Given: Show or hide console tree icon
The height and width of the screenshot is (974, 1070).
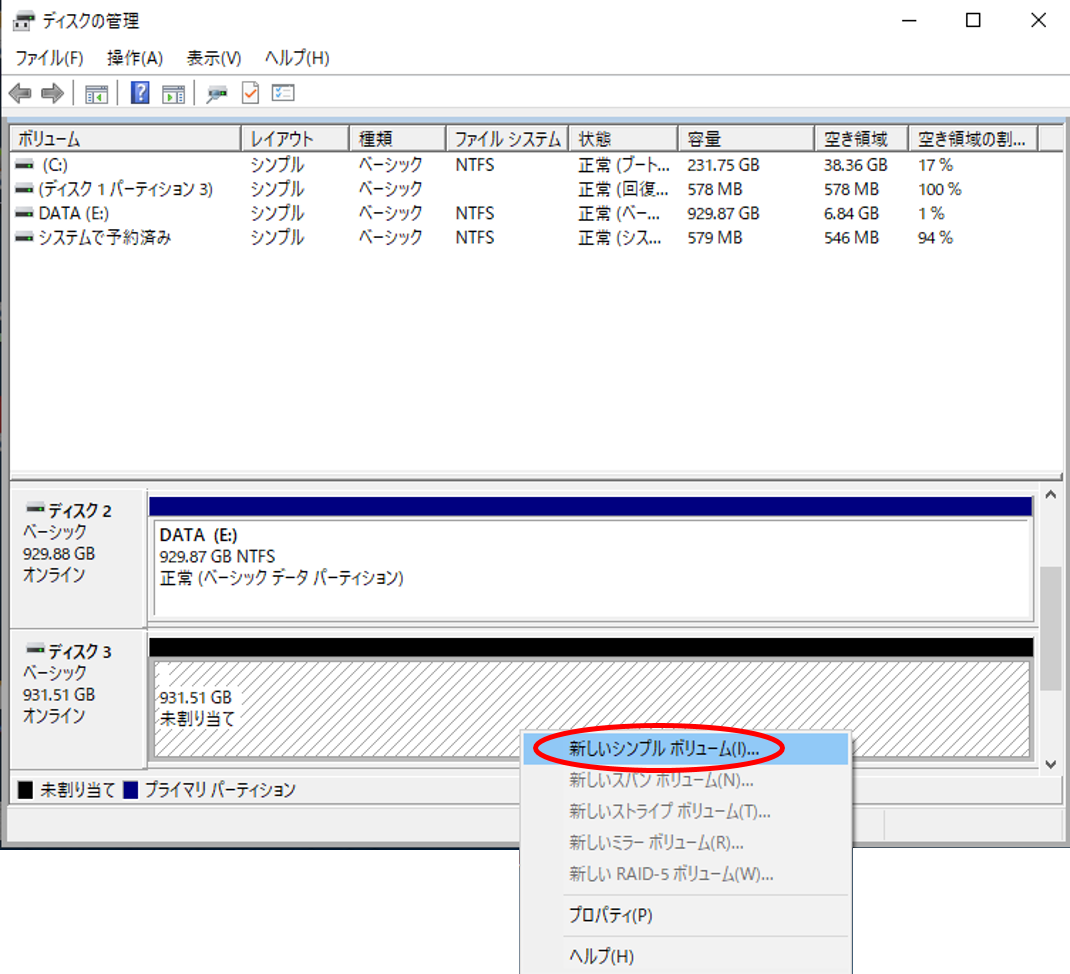Looking at the screenshot, I should click(x=96, y=94).
